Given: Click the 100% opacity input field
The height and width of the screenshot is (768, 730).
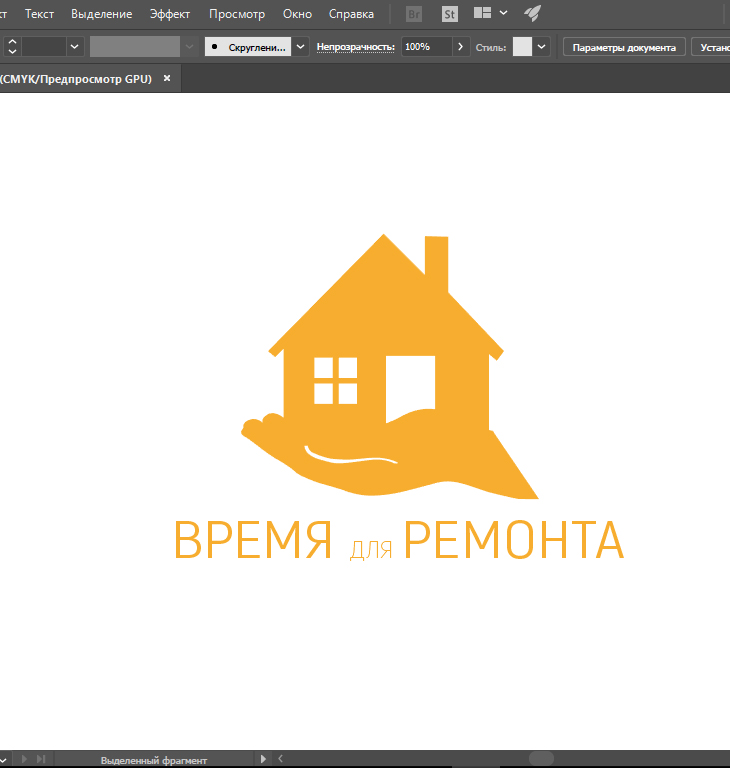Looking at the screenshot, I should point(426,47).
